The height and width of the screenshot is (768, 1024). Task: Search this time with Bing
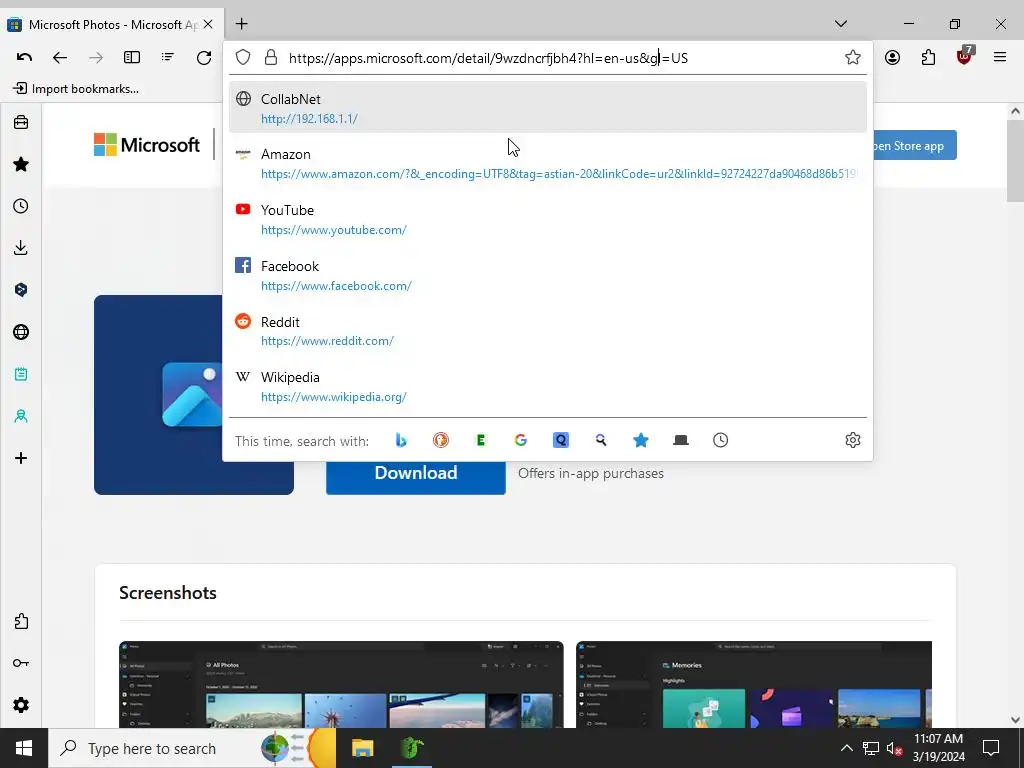401,440
